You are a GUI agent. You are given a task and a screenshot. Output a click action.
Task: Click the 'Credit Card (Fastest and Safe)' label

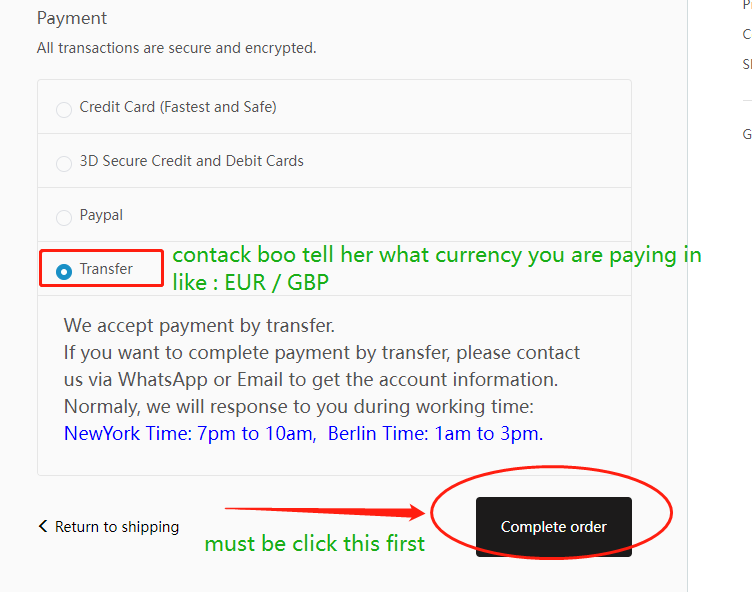(178, 107)
